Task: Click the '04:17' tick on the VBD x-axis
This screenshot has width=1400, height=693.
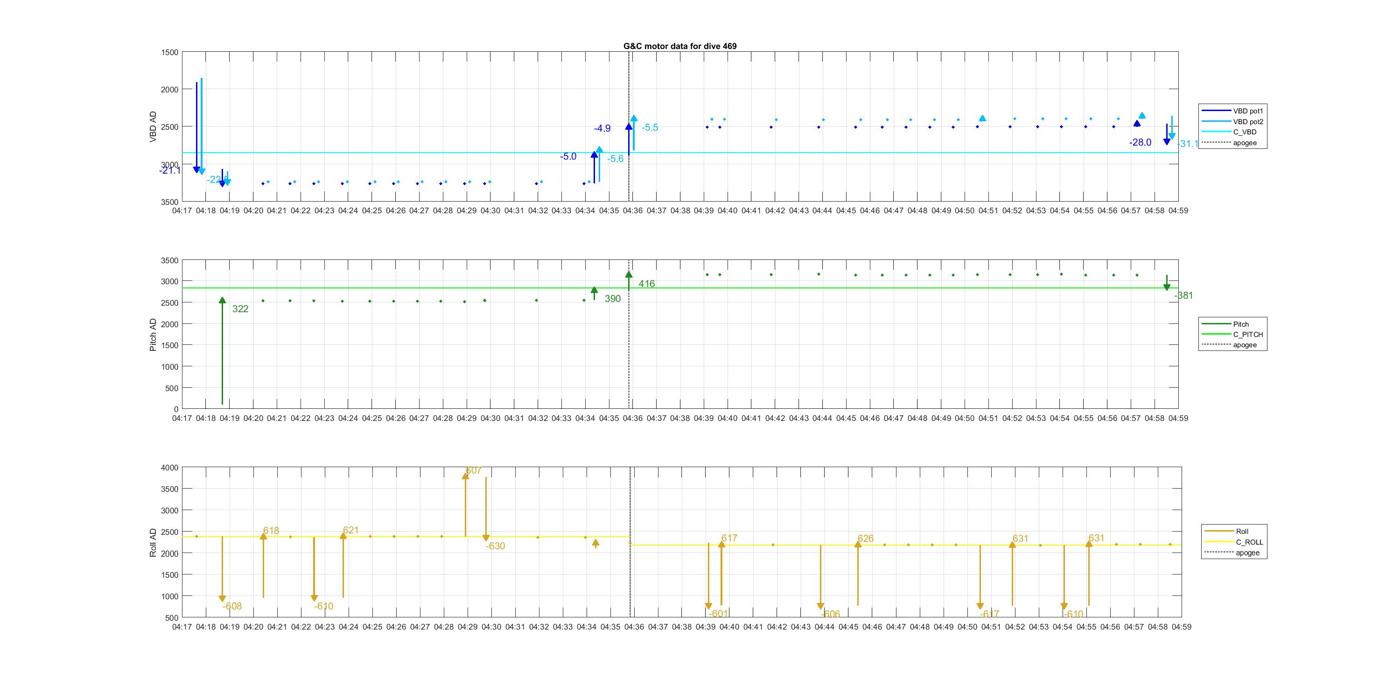Action: point(182,211)
